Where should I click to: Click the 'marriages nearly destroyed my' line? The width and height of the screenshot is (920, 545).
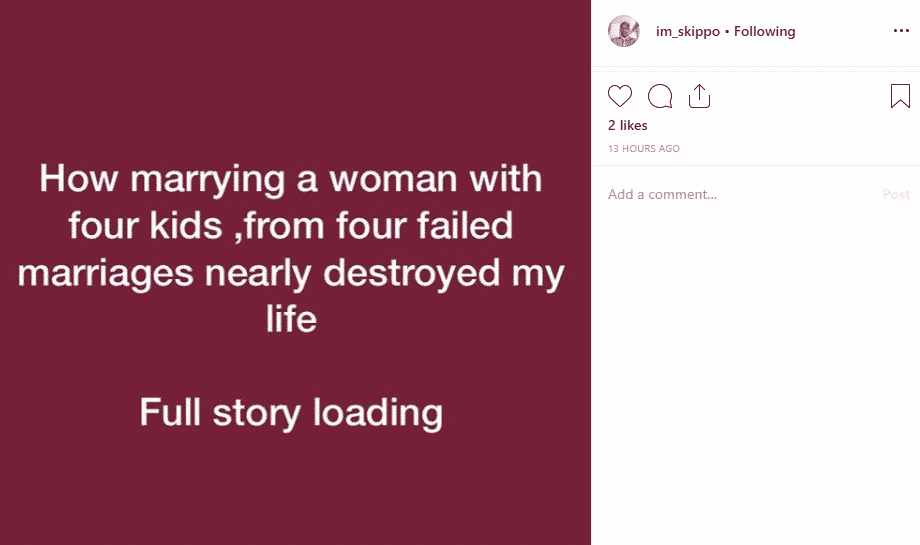[x=291, y=273]
